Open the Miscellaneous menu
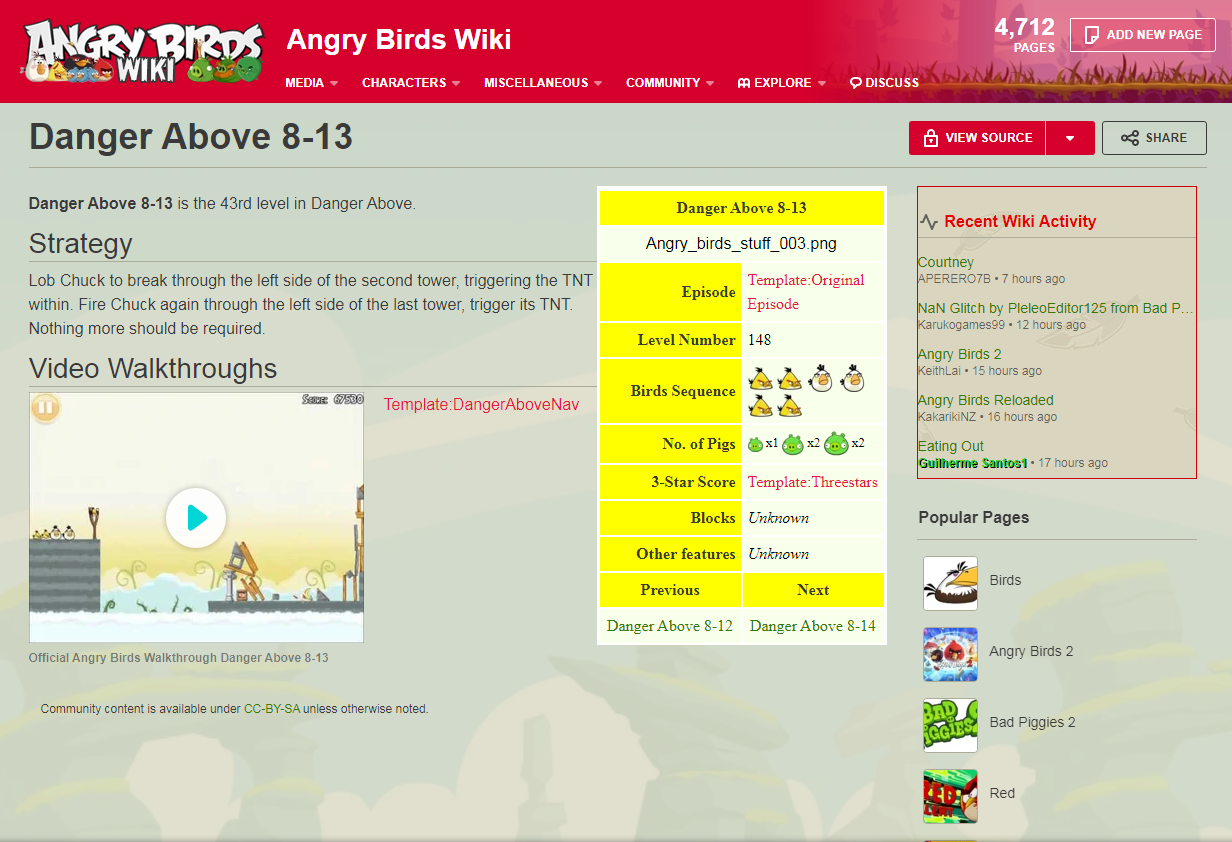Viewport: 1232px width, 842px height. [x=542, y=83]
